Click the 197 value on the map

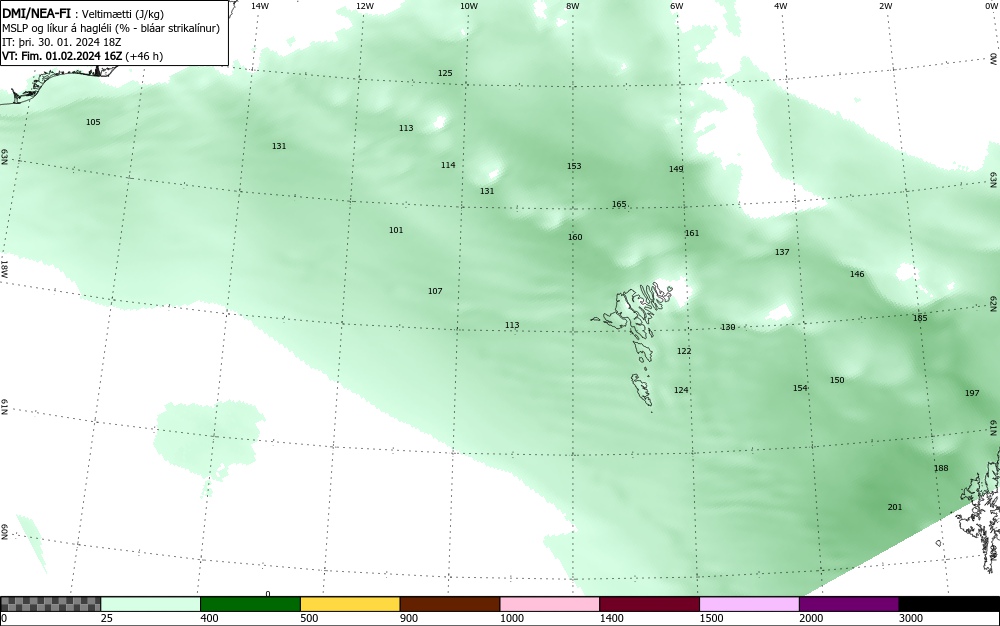click(x=972, y=393)
